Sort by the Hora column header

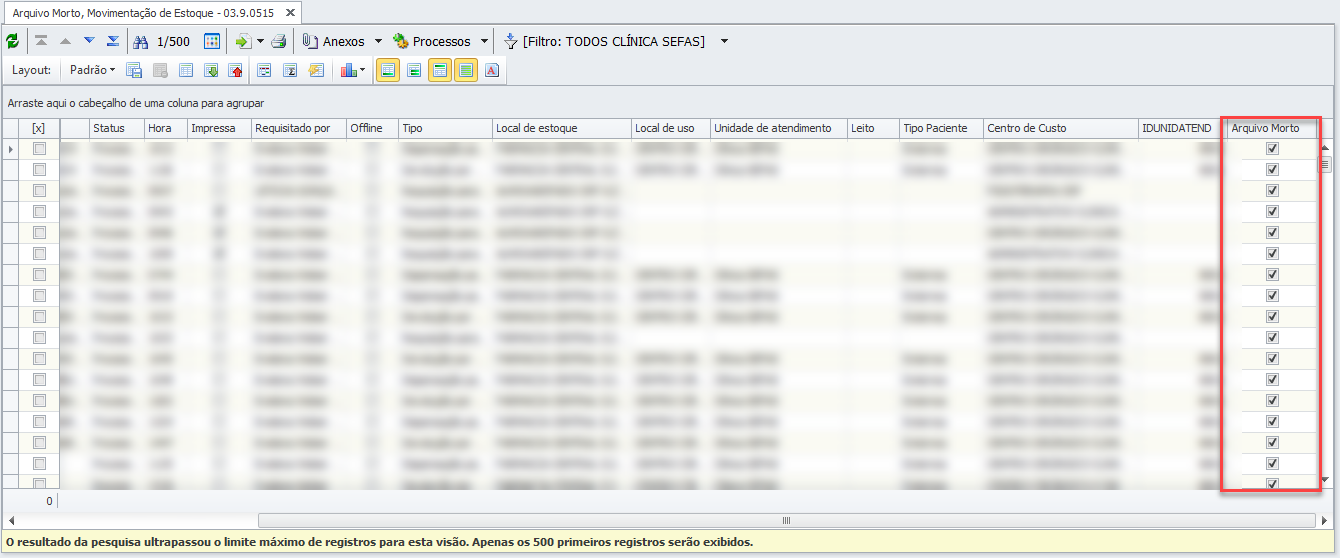[165, 128]
